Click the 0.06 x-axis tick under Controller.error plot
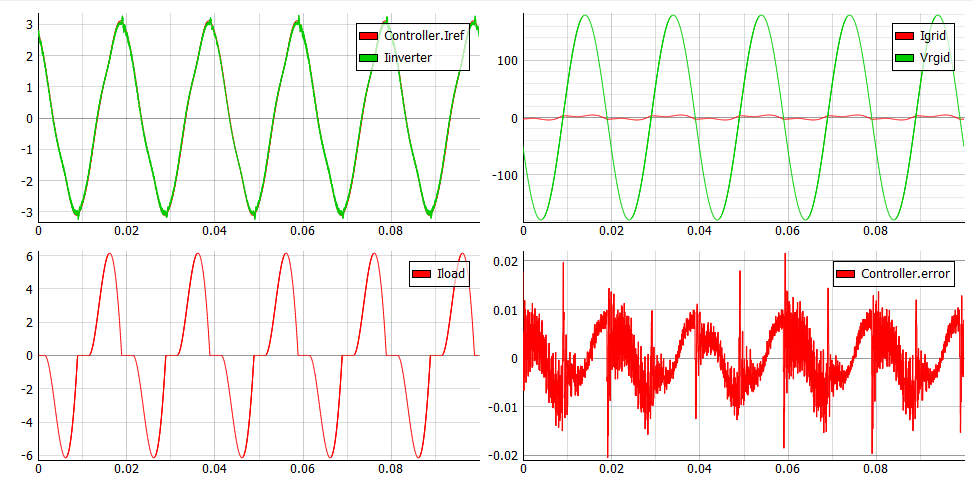Screen dimensions: 973x484 point(787,468)
